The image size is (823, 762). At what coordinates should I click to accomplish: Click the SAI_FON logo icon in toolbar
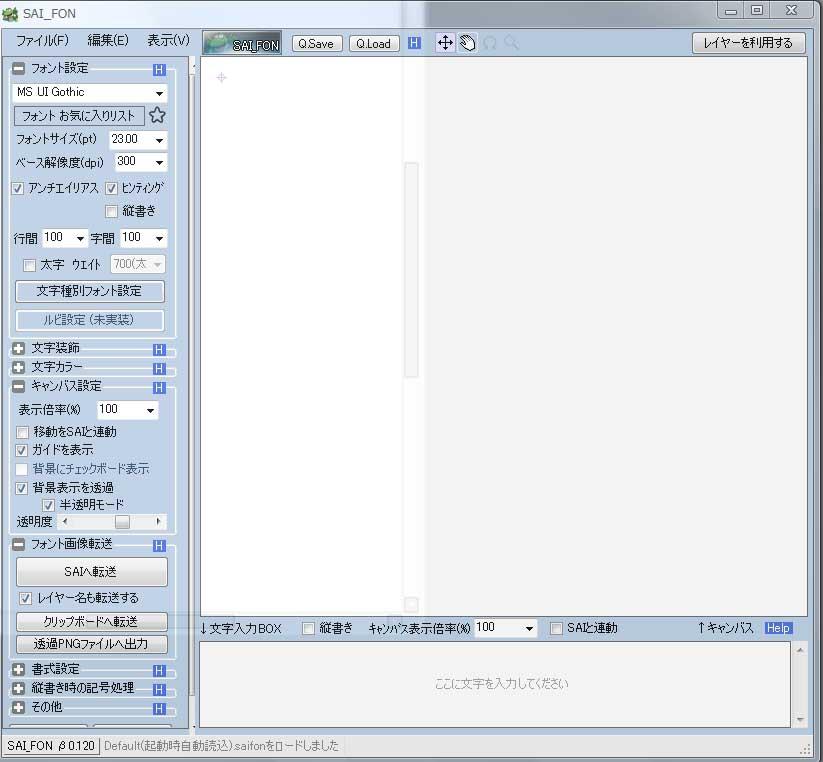tap(242, 43)
